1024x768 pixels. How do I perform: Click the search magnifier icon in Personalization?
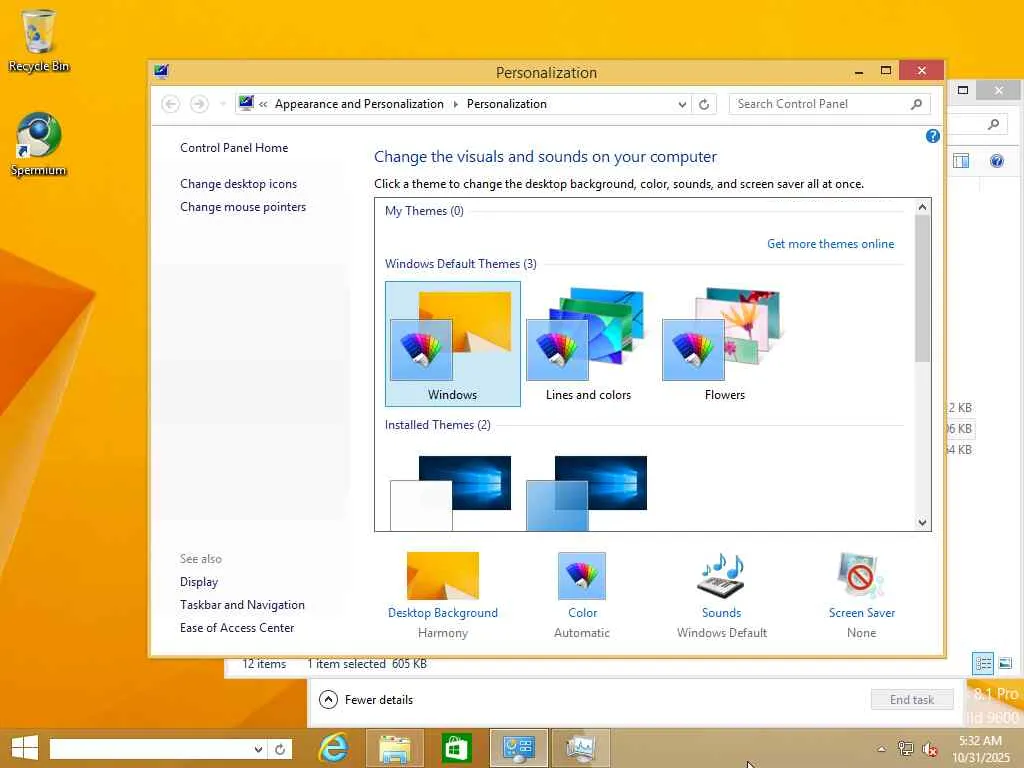[x=917, y=104]
